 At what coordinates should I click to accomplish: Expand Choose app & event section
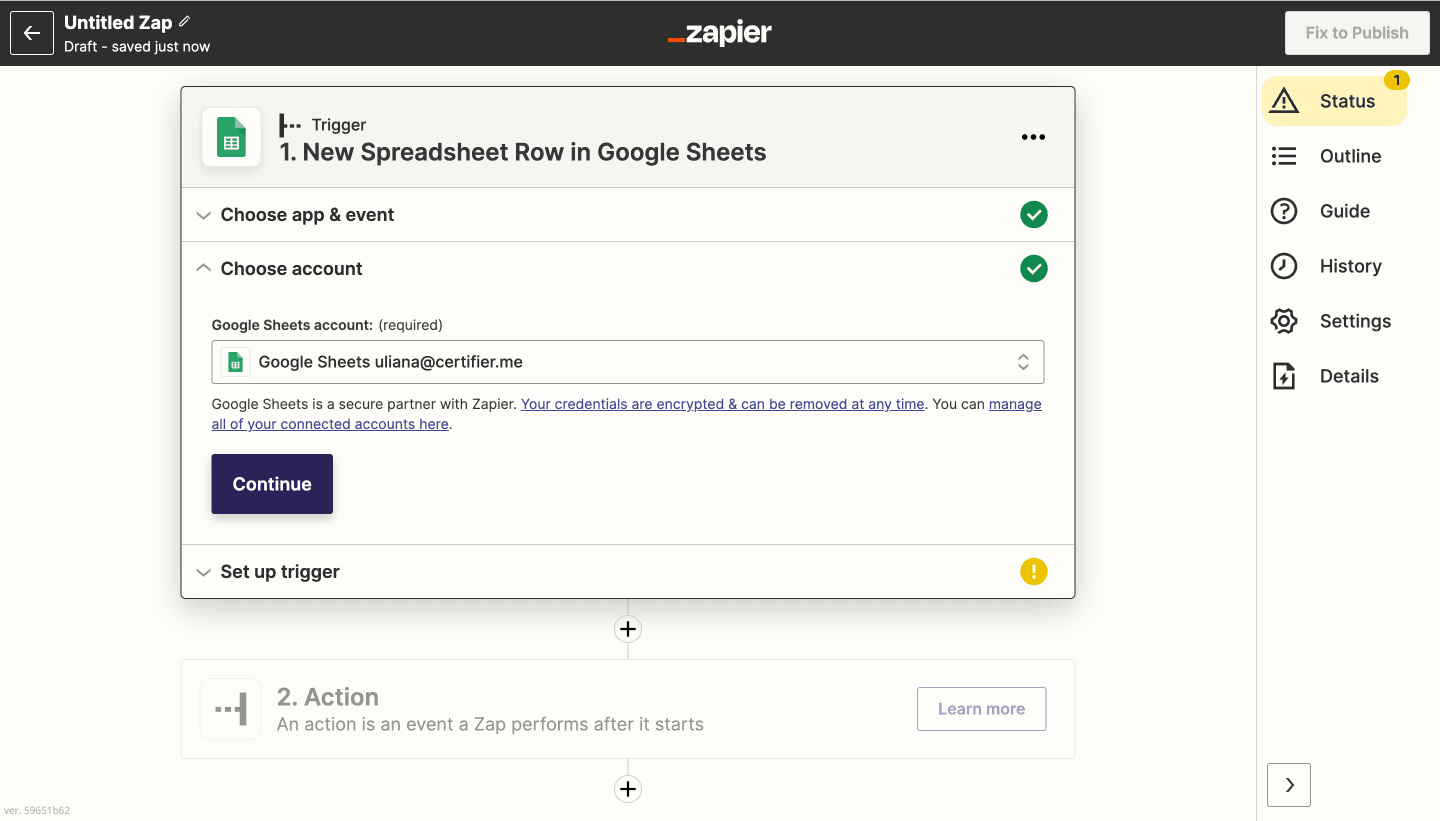tap(628, 215)
